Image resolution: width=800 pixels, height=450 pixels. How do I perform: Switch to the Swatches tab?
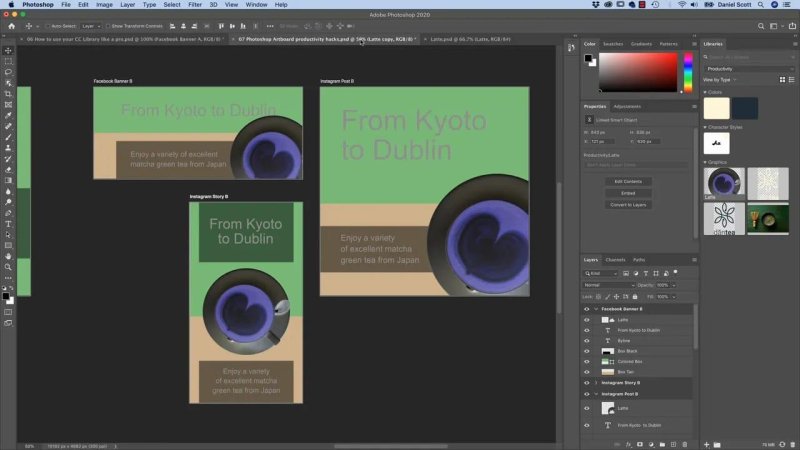pyautogui.click(x=613, y=44)
